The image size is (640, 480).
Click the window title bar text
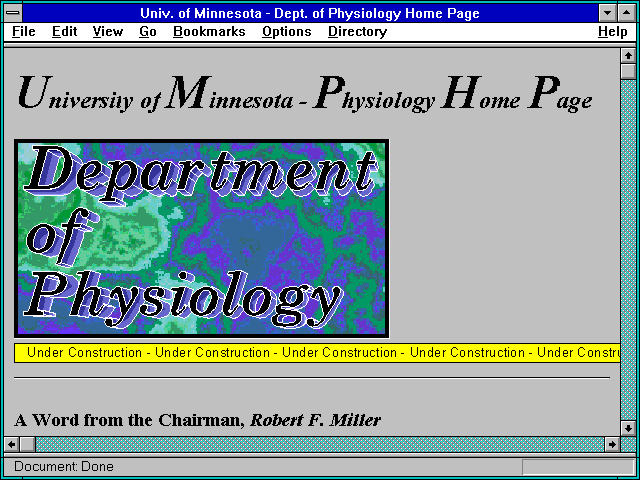click(310, 13)
